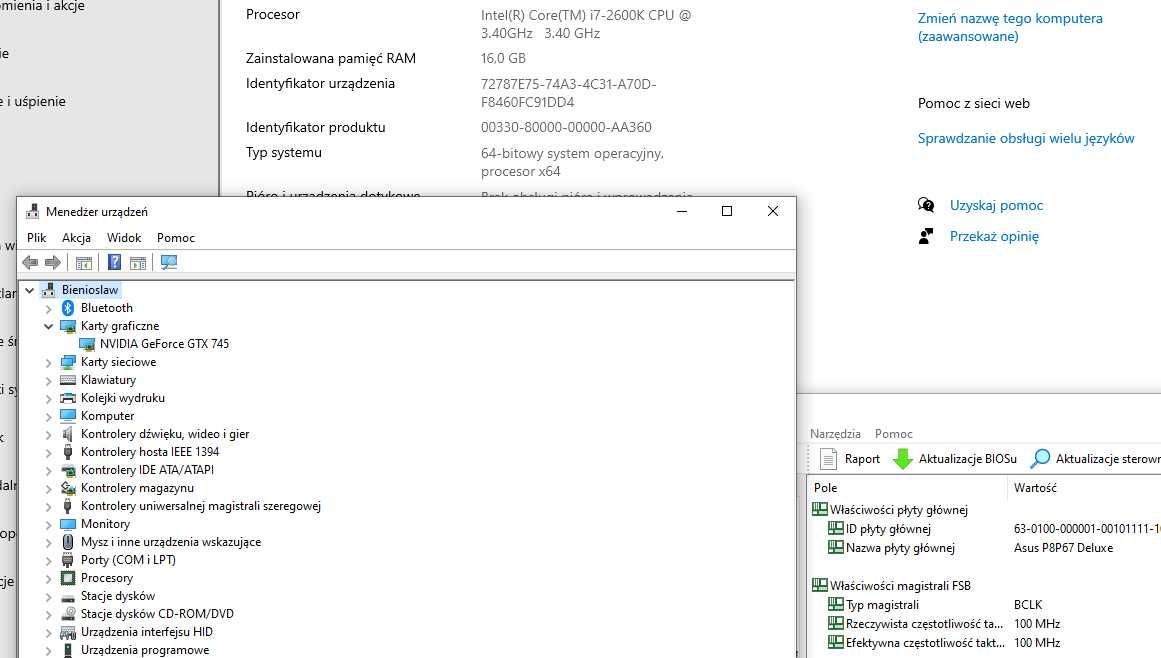Click the Kontrolery magazynu icon

pyautogui.click(x=68, y=488)
